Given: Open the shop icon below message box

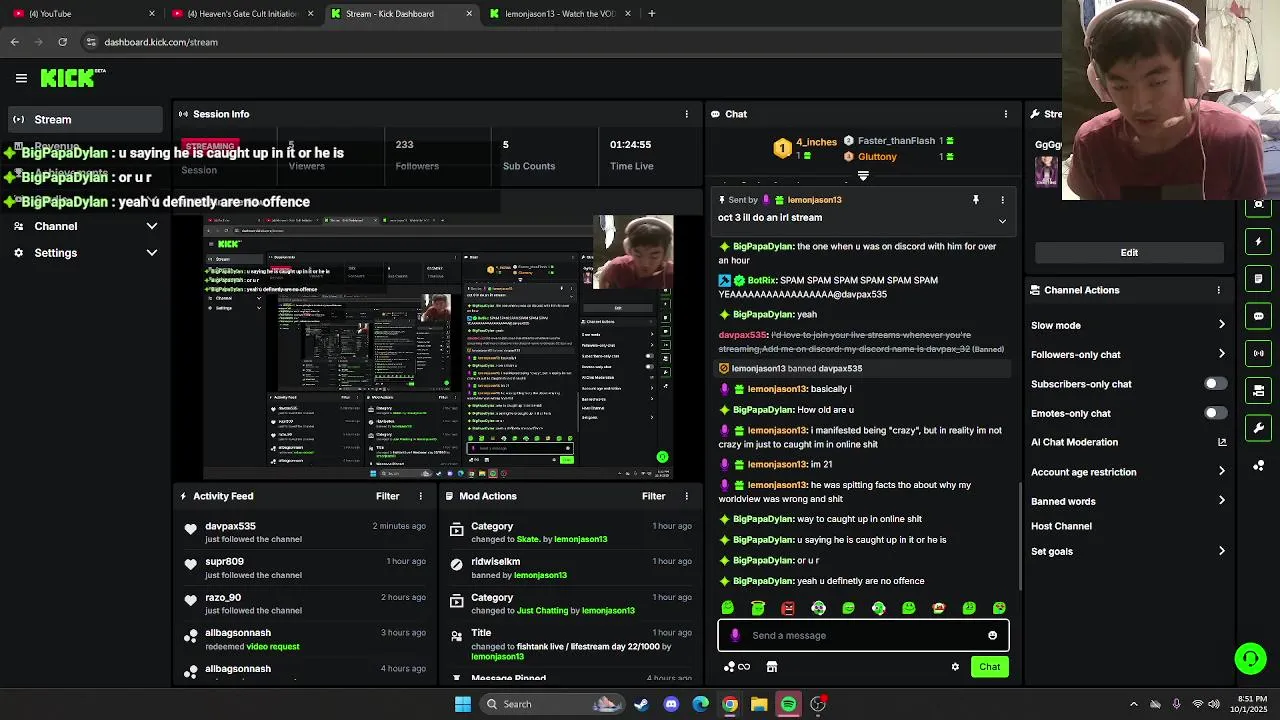Looking at the screenshot, I should click(x=772, y=667).
